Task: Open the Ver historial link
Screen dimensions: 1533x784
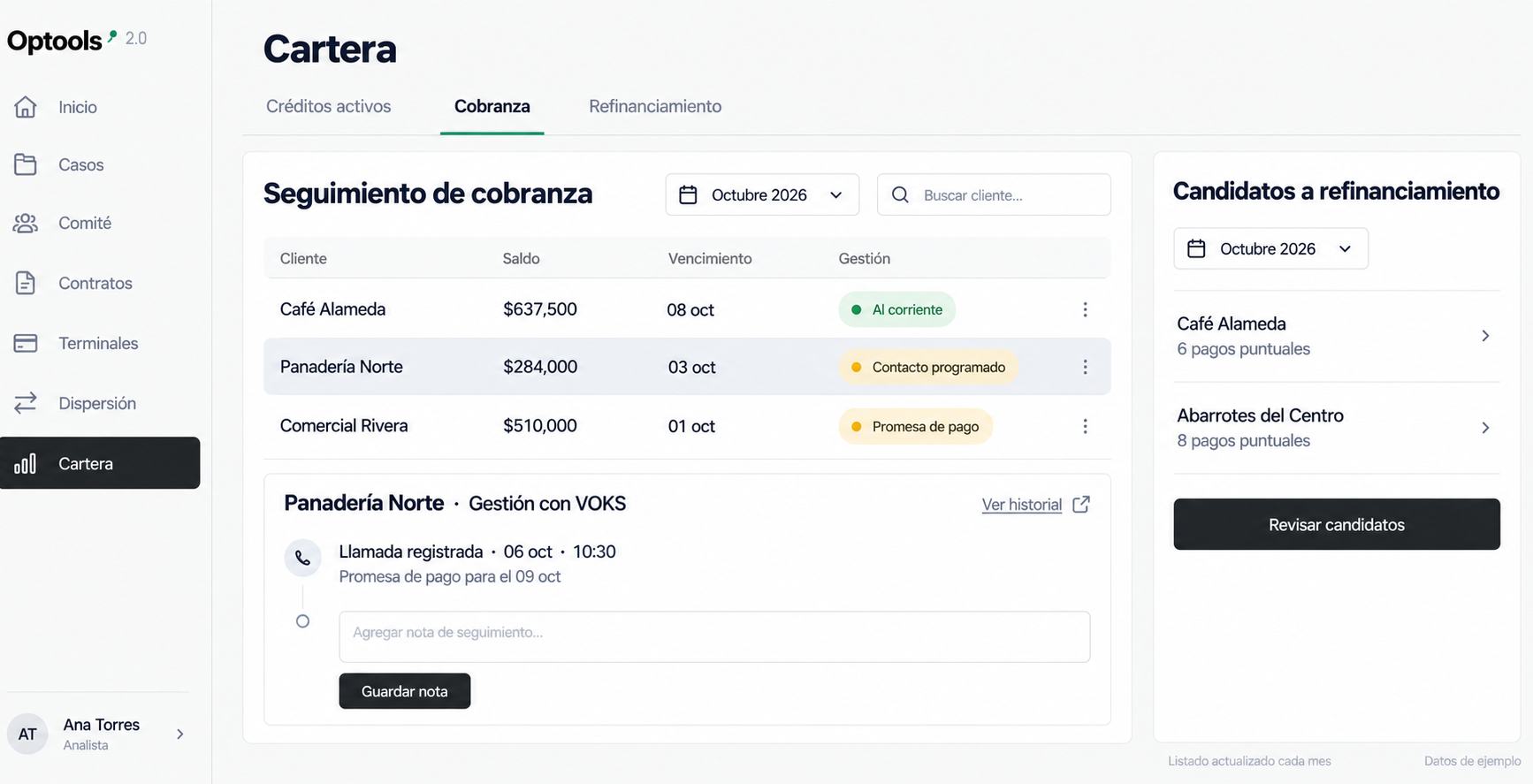Action: [1022, 505]
